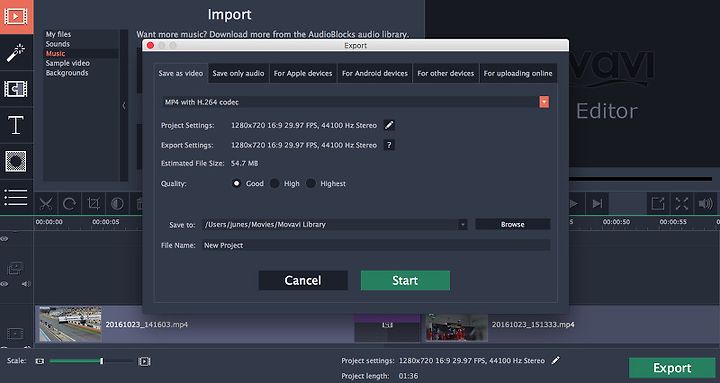Select Highest quality option
Screen dimensions: 720x383
(x=311, y=184)
